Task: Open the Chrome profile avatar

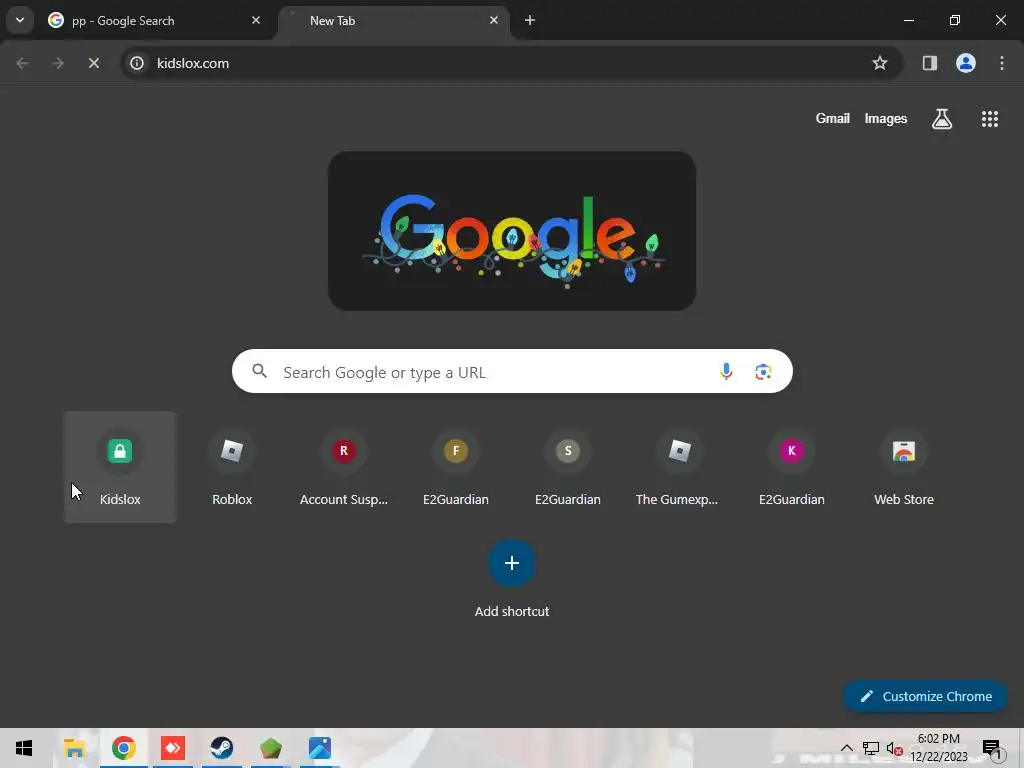Action: 966,63
